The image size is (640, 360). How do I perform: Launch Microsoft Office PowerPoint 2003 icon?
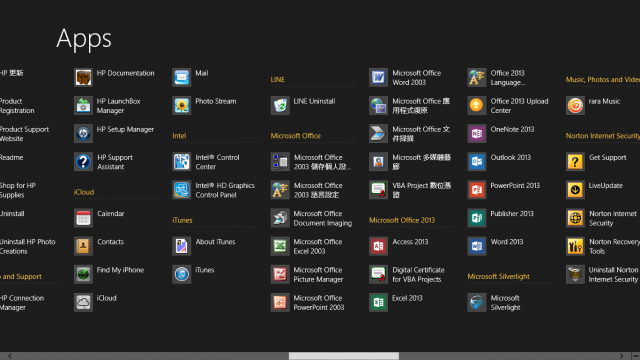click(280, 302)
